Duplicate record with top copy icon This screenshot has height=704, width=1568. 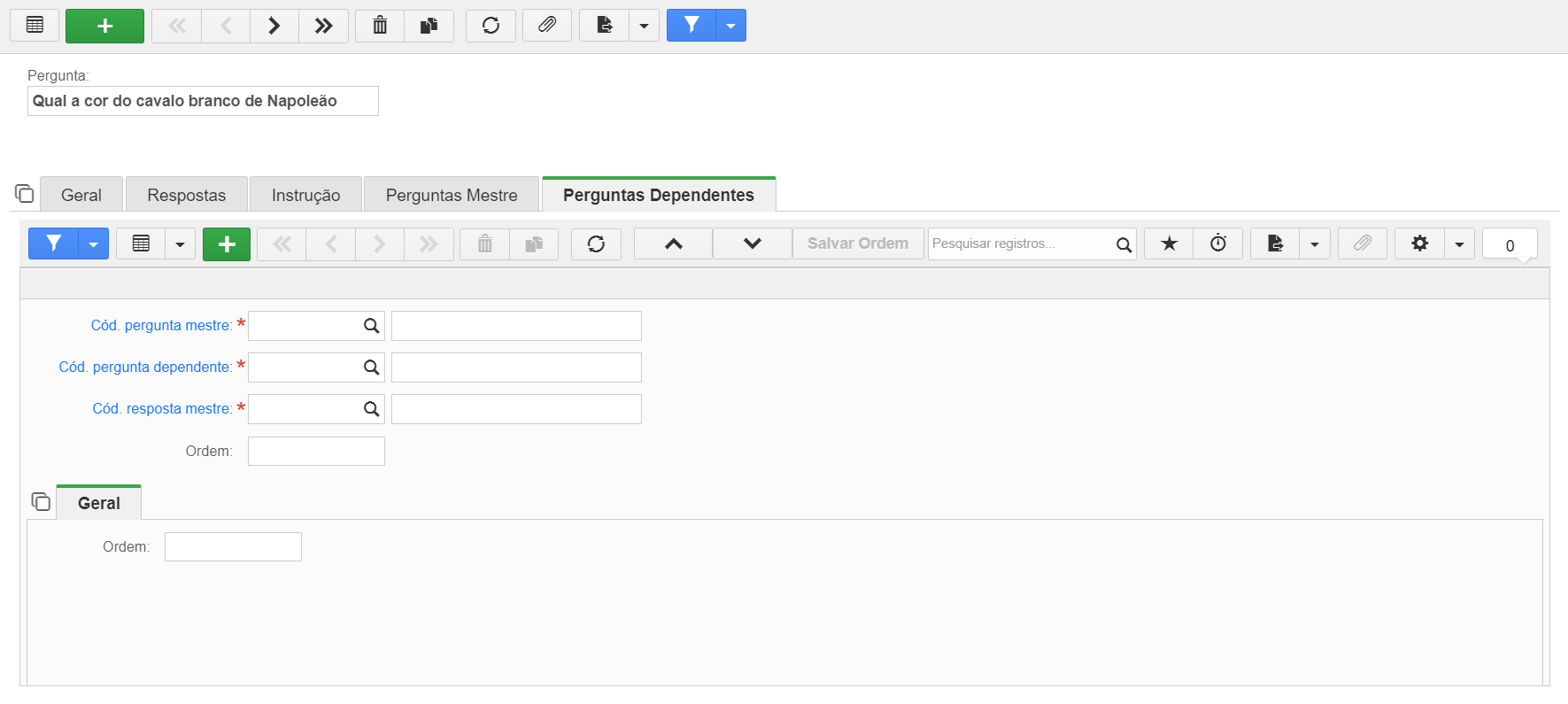pyautogui.click(x=429, y=26)
